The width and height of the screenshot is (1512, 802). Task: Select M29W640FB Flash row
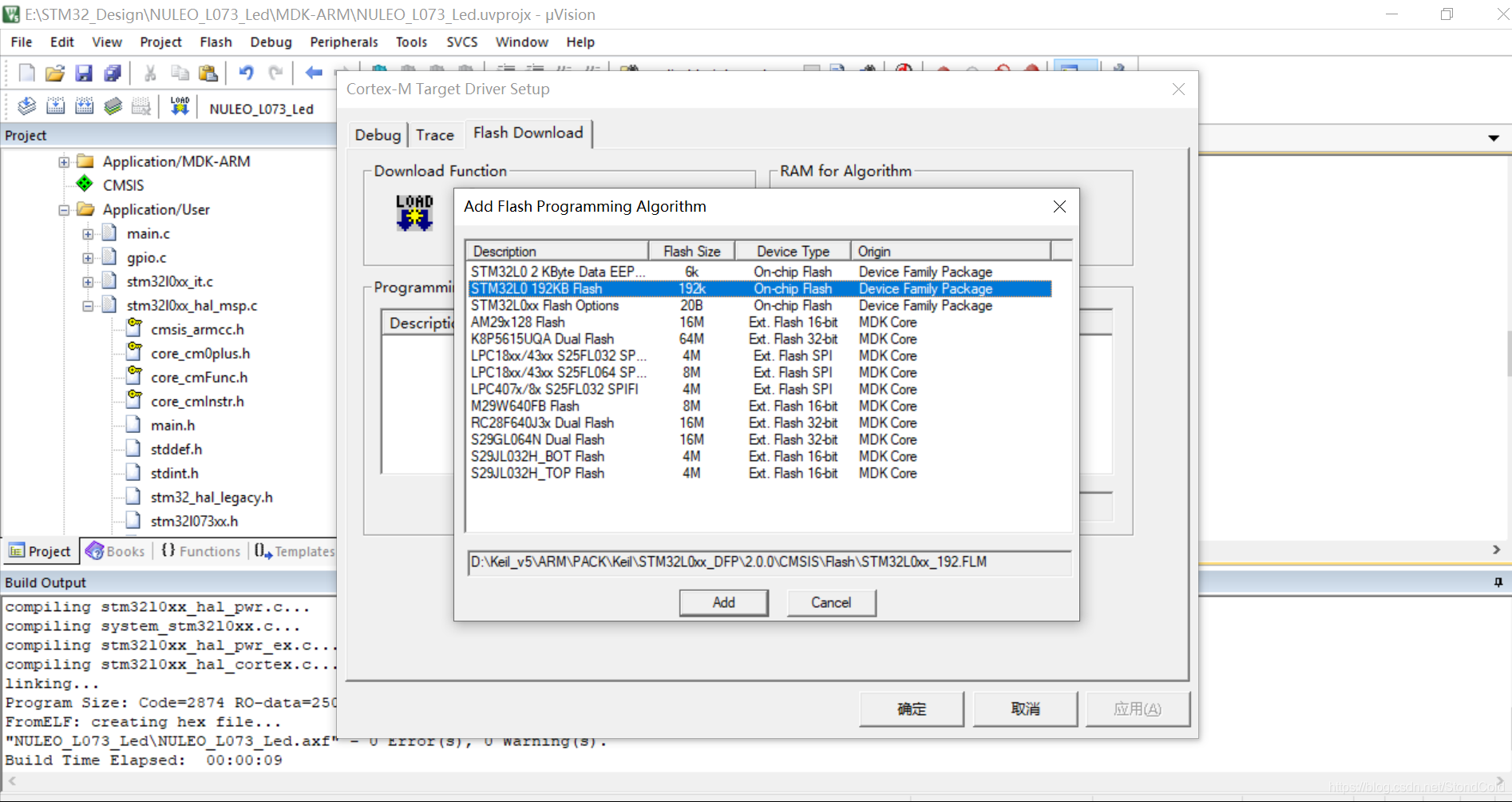tap(759, 407)
